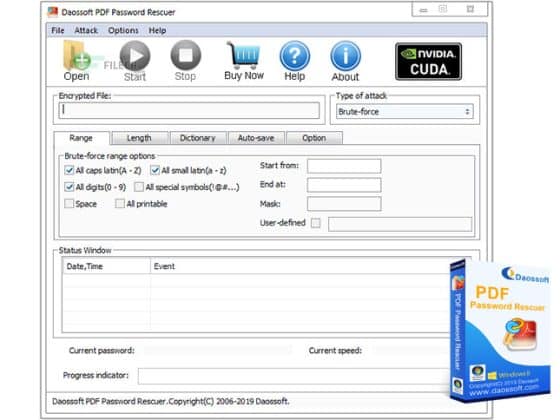
Task: Start the password attack
Action: pyautogui.click(x=135, y=61)
